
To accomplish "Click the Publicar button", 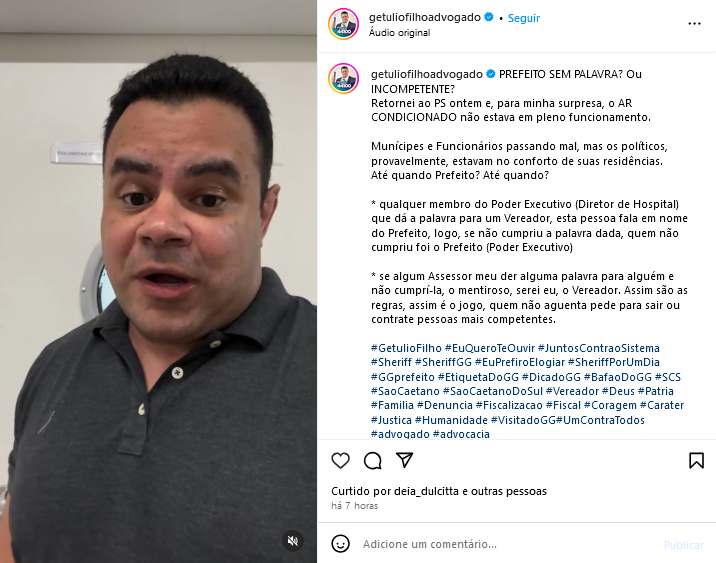I will tap(684, 545).
